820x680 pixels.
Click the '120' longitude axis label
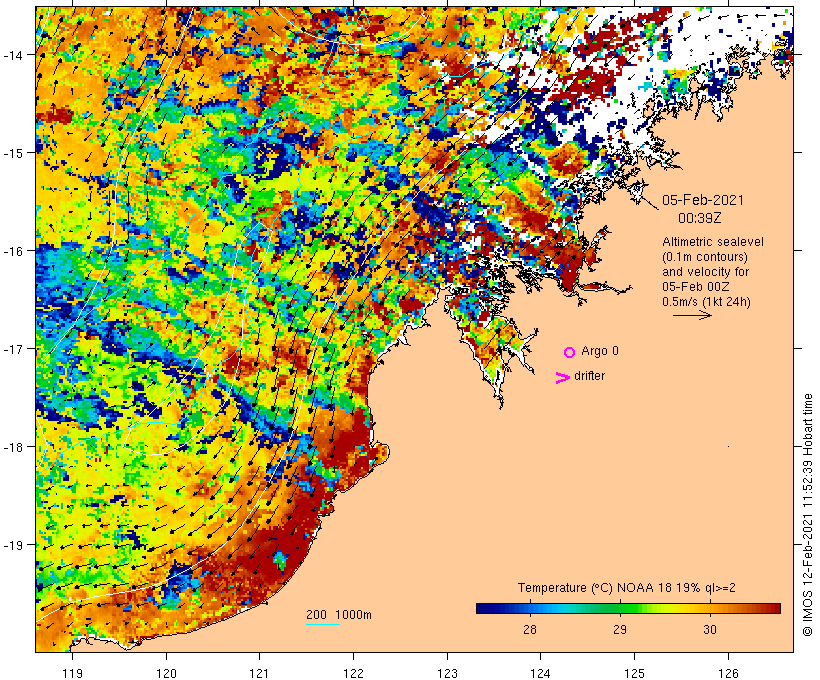tap(166, 673)
